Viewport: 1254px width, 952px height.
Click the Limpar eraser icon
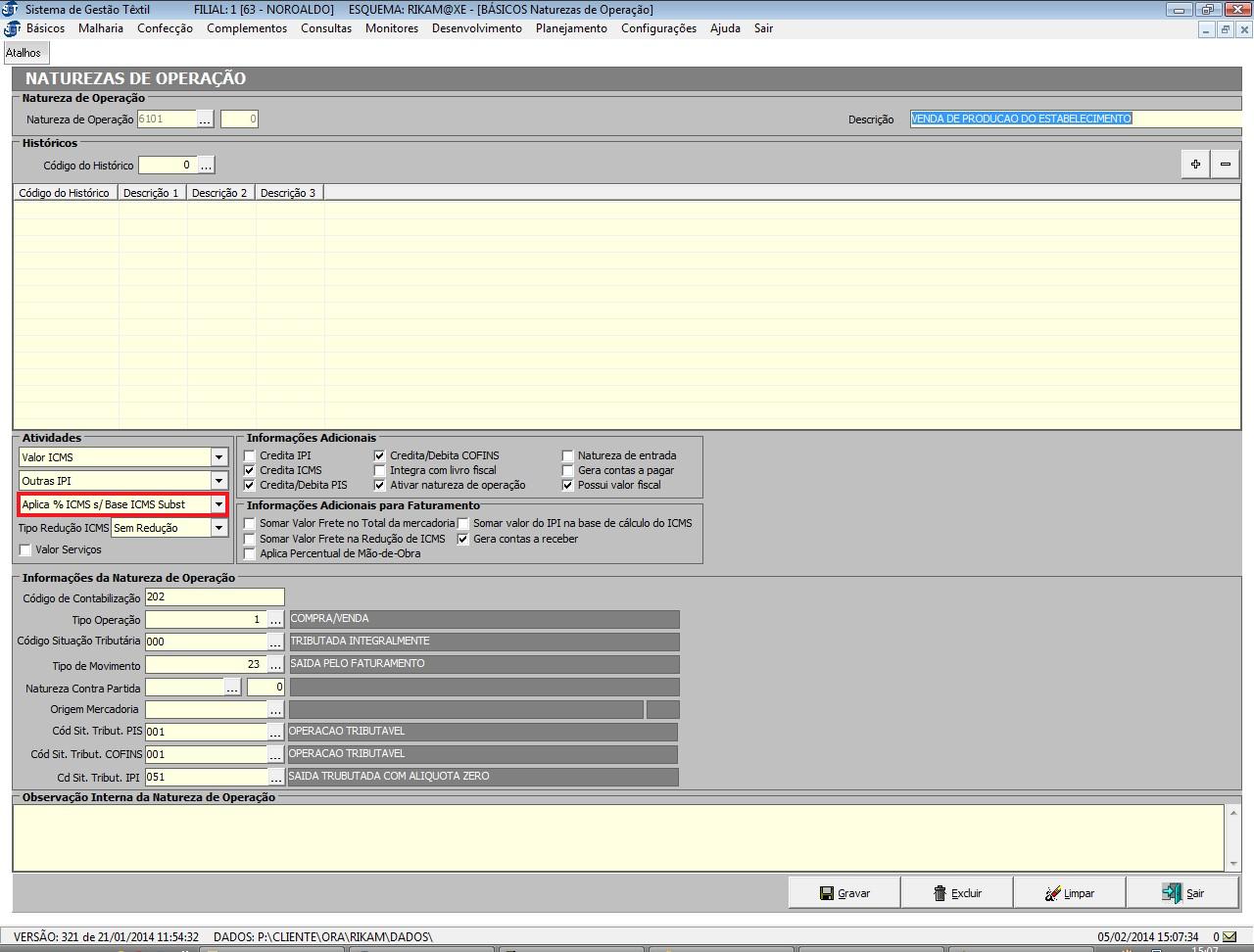pyautogui.click(x=1053, y=893)
